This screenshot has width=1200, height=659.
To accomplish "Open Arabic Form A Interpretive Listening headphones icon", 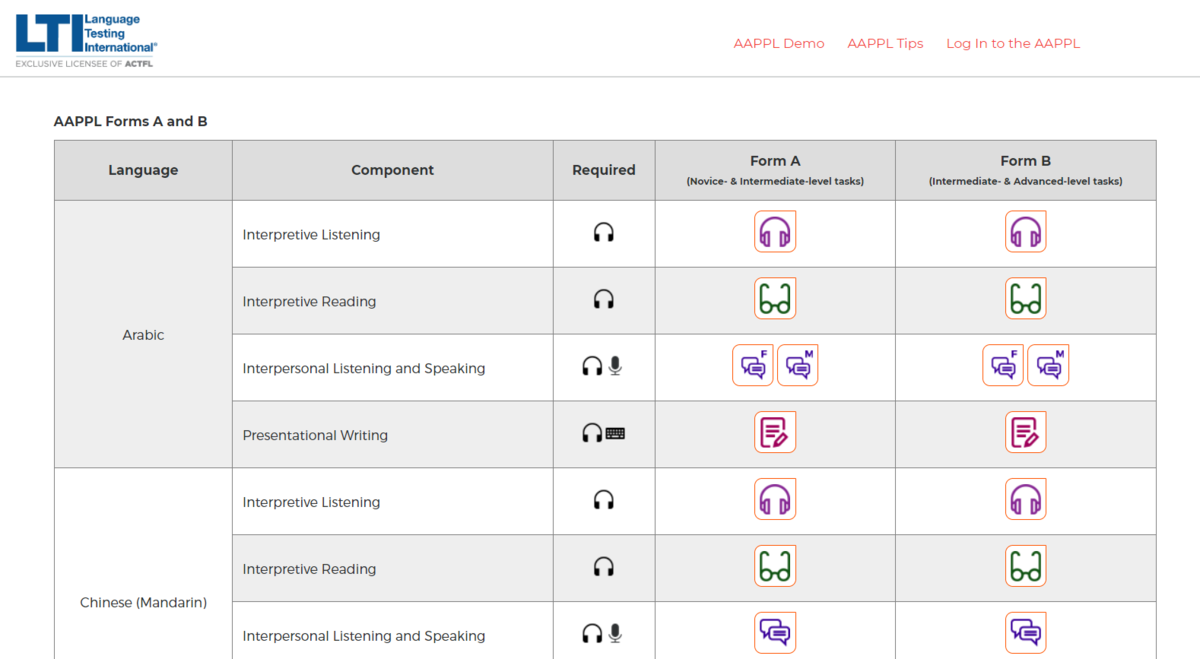I will pyautogui.click(x=775, y=232).
